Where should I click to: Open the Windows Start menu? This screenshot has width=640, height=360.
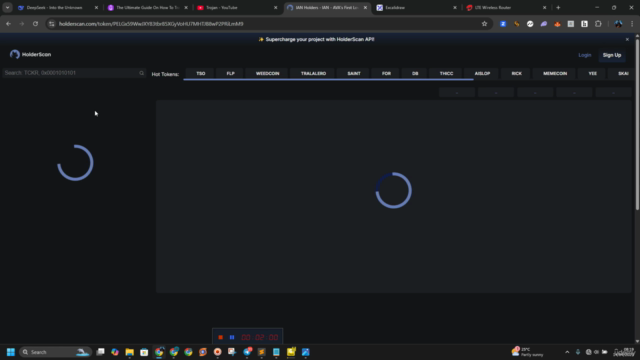pyautogui.click(x=11, y=352)
